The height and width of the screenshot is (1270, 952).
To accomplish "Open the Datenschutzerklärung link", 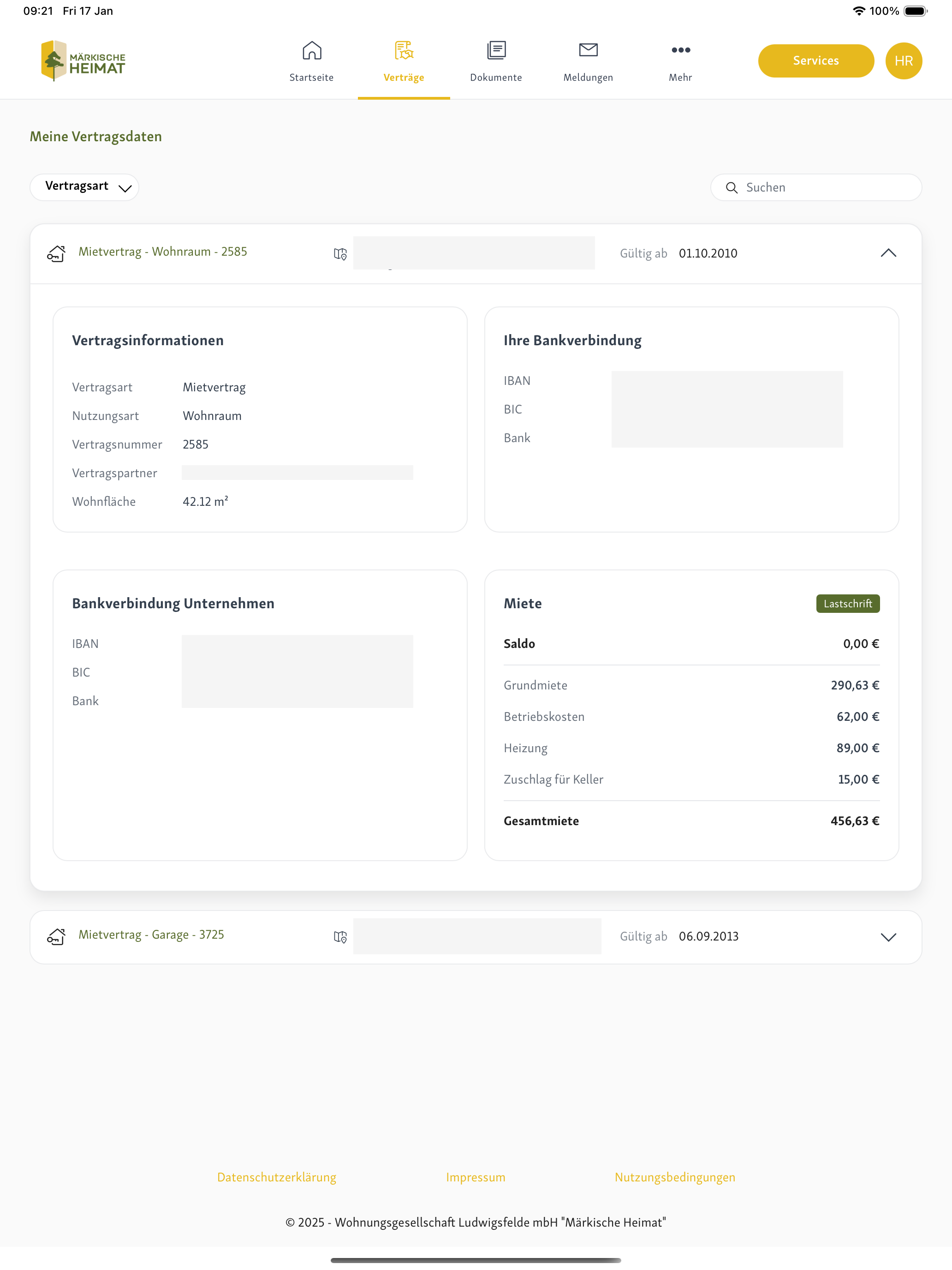I will pos(277,1177).
